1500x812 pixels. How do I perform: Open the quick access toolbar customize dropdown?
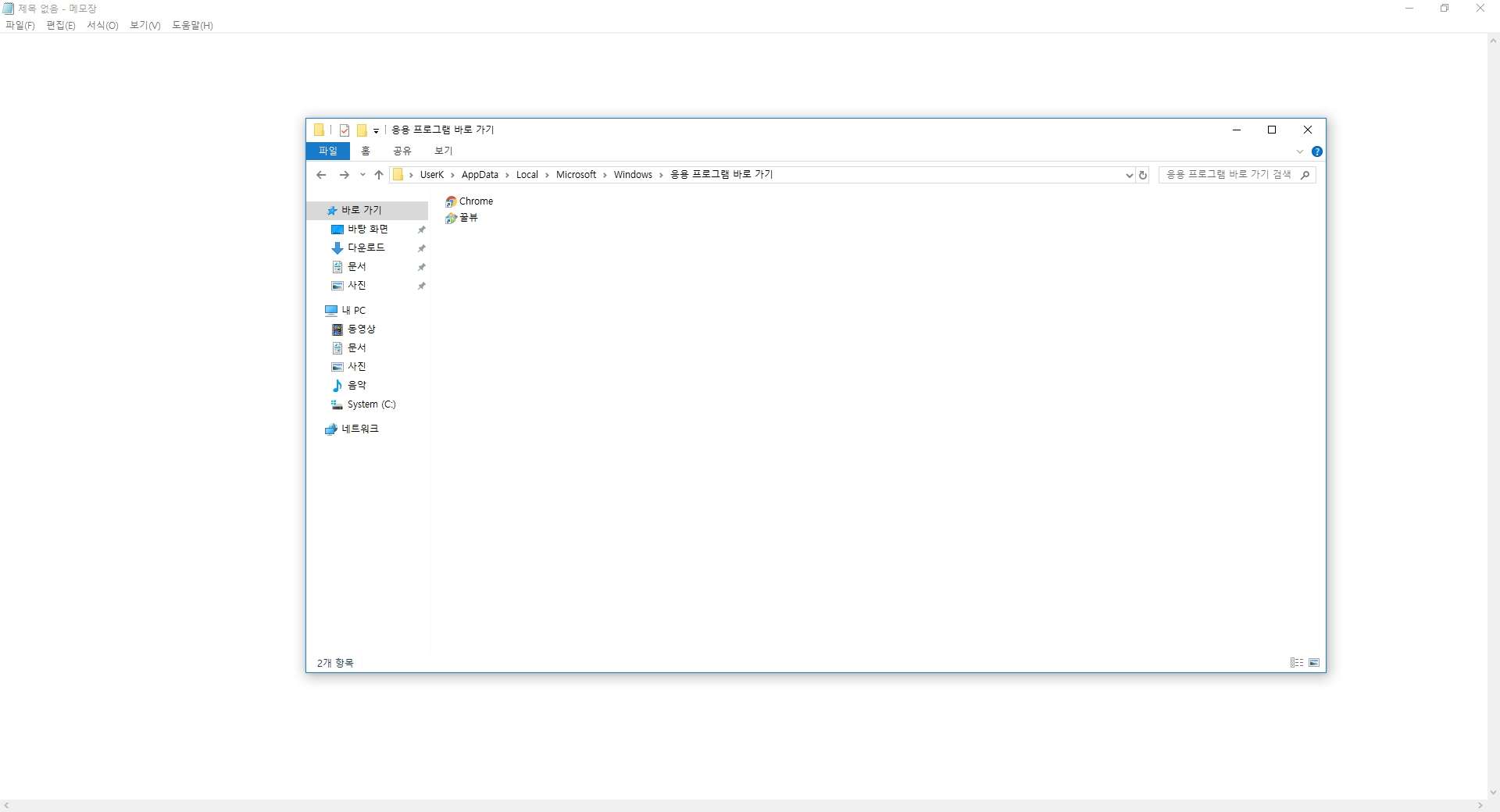click(x=376, y=130)
